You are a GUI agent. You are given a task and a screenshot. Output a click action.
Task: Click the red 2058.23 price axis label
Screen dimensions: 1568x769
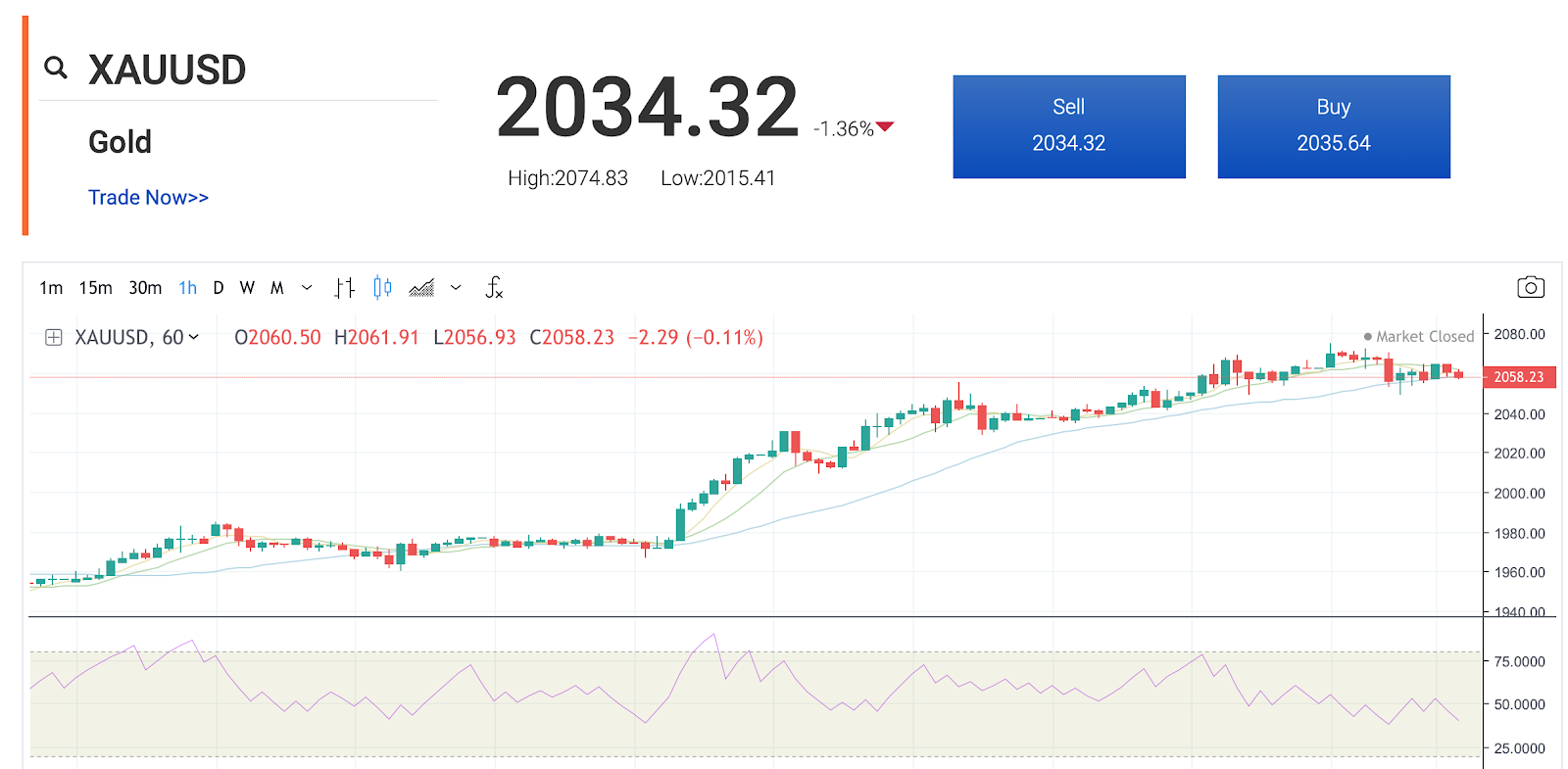[1518, 377]
